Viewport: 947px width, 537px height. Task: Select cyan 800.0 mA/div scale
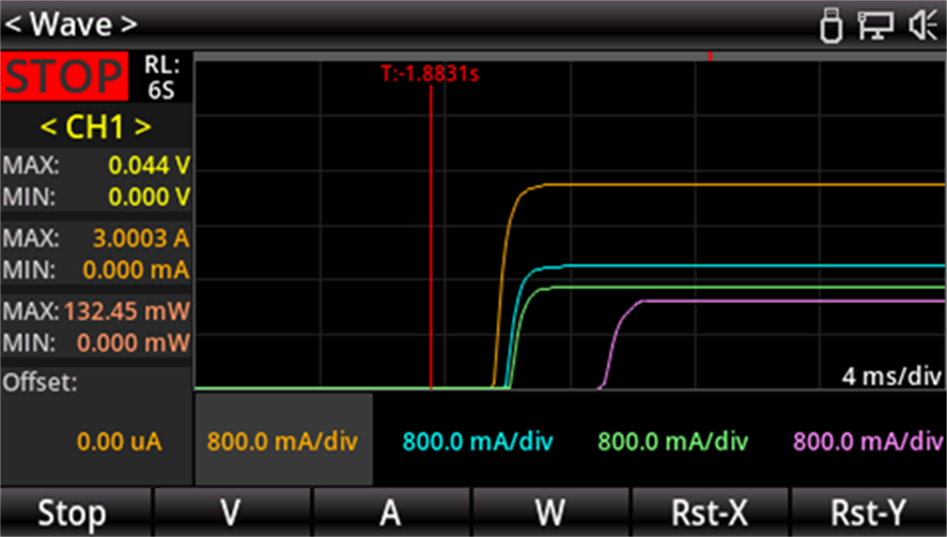[477, 441]
